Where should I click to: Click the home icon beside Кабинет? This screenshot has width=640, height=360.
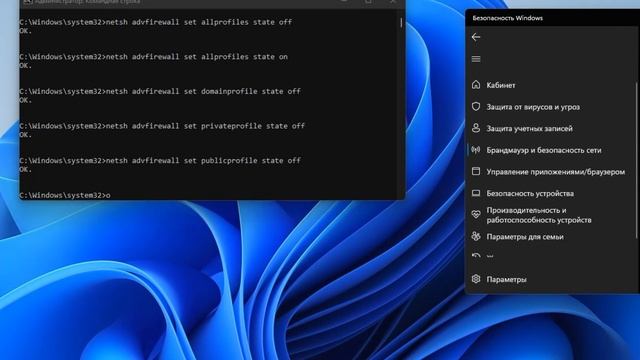476,85
